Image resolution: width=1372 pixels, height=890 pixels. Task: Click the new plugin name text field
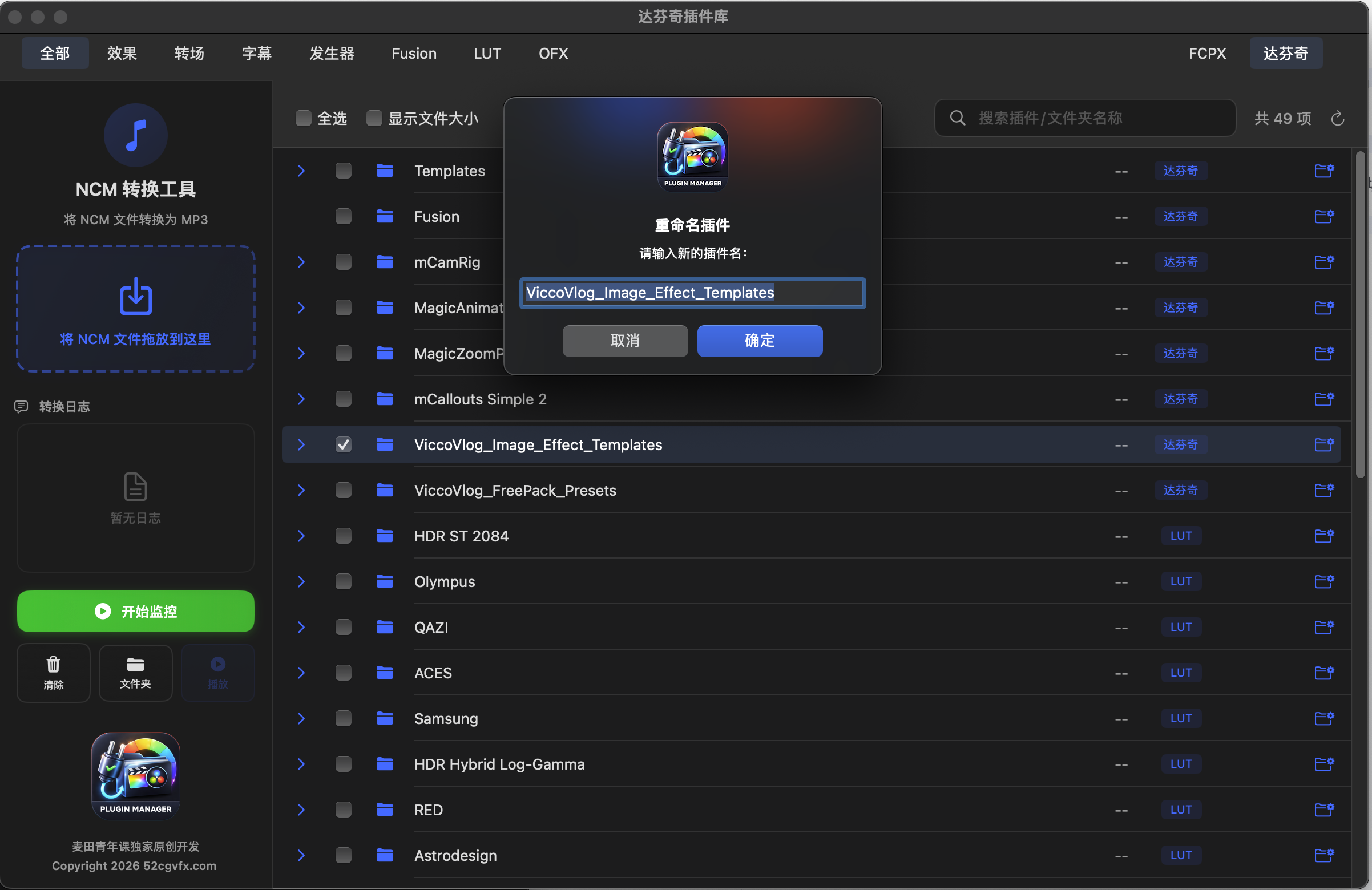click(x=692, y=293)
